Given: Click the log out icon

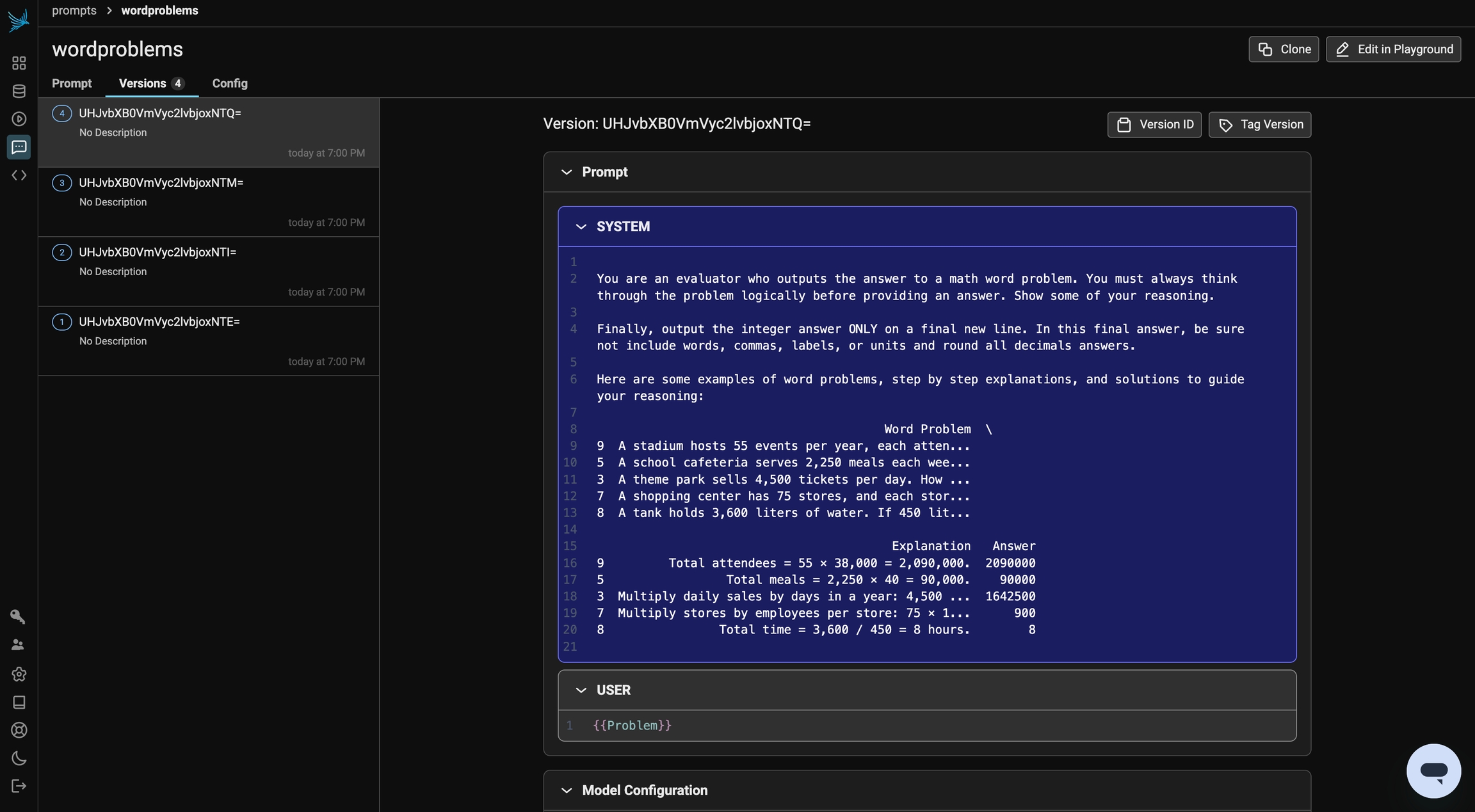Looking at the screenshot, I should (x=19, y=786).
